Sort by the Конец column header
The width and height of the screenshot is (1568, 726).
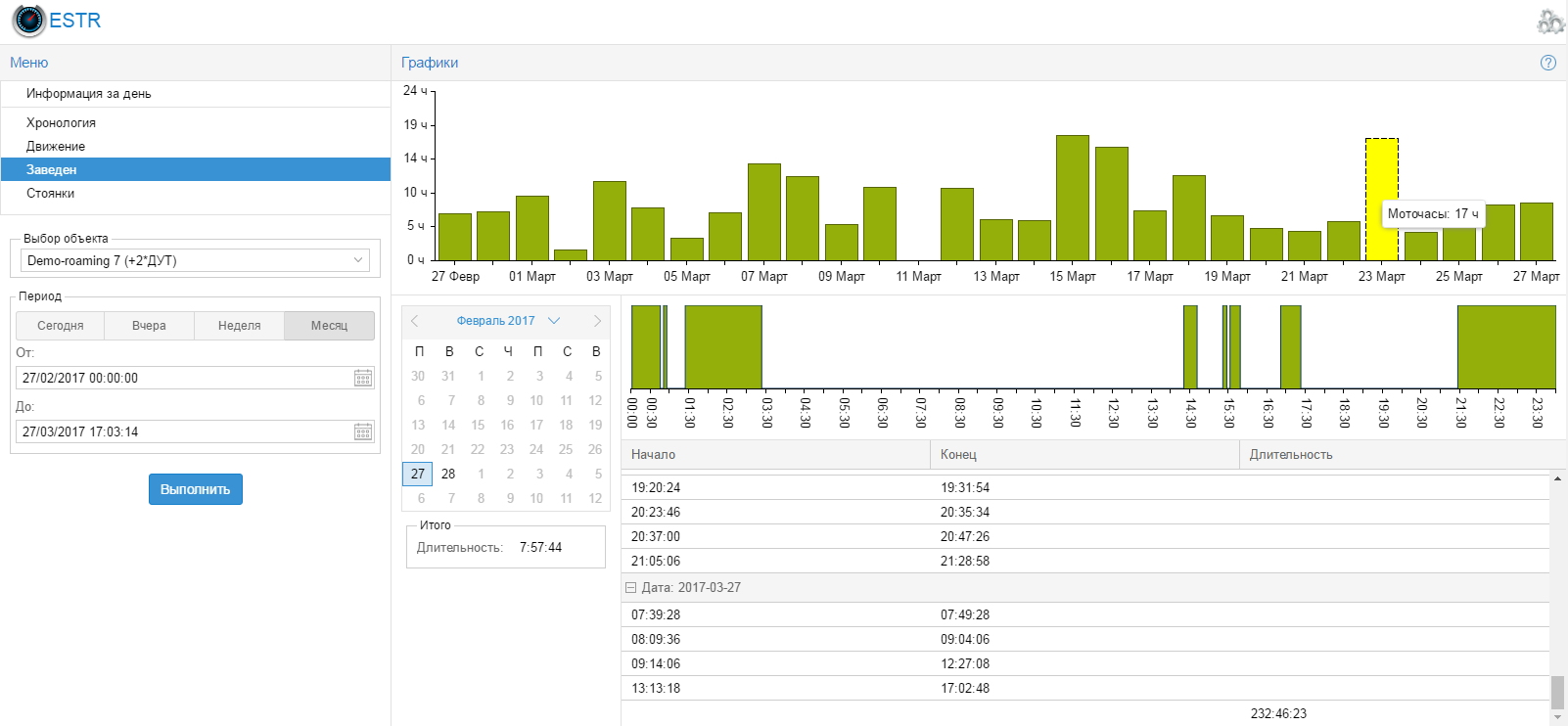(1084, 455)
